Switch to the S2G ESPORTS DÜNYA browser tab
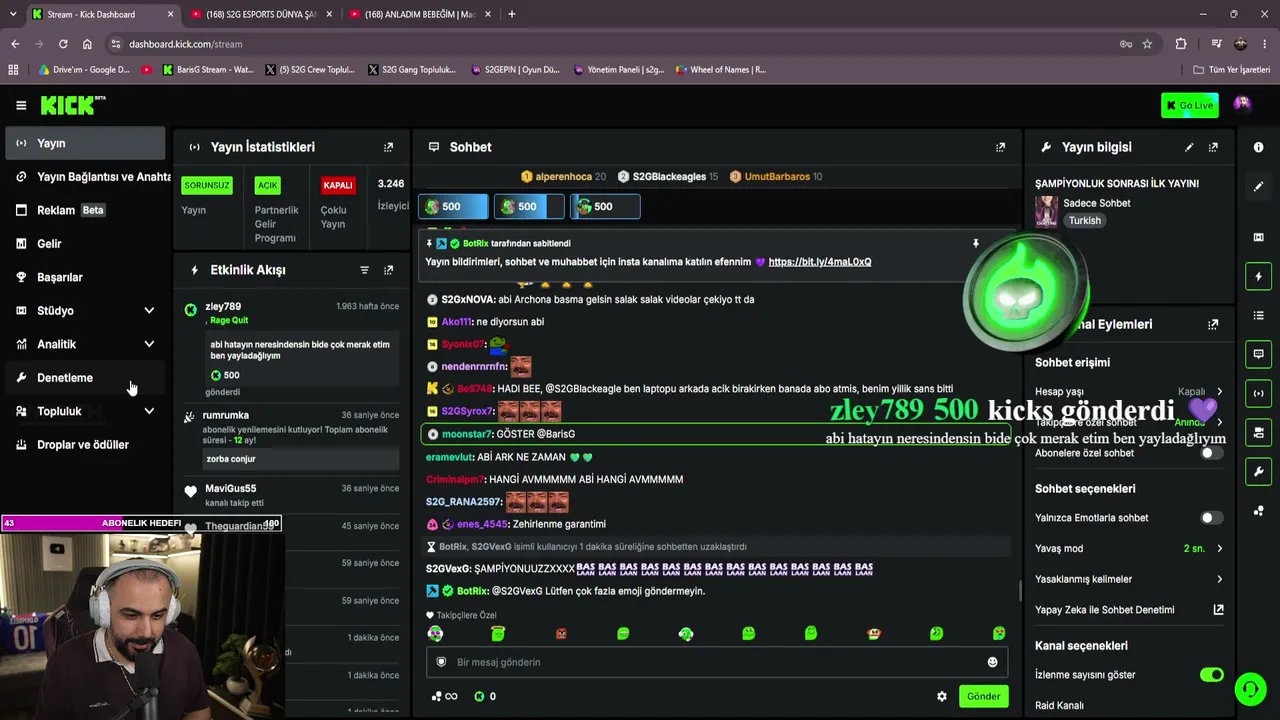Image resolution: width=1280 pixels, height=720 pixels. tap(261, 14)
